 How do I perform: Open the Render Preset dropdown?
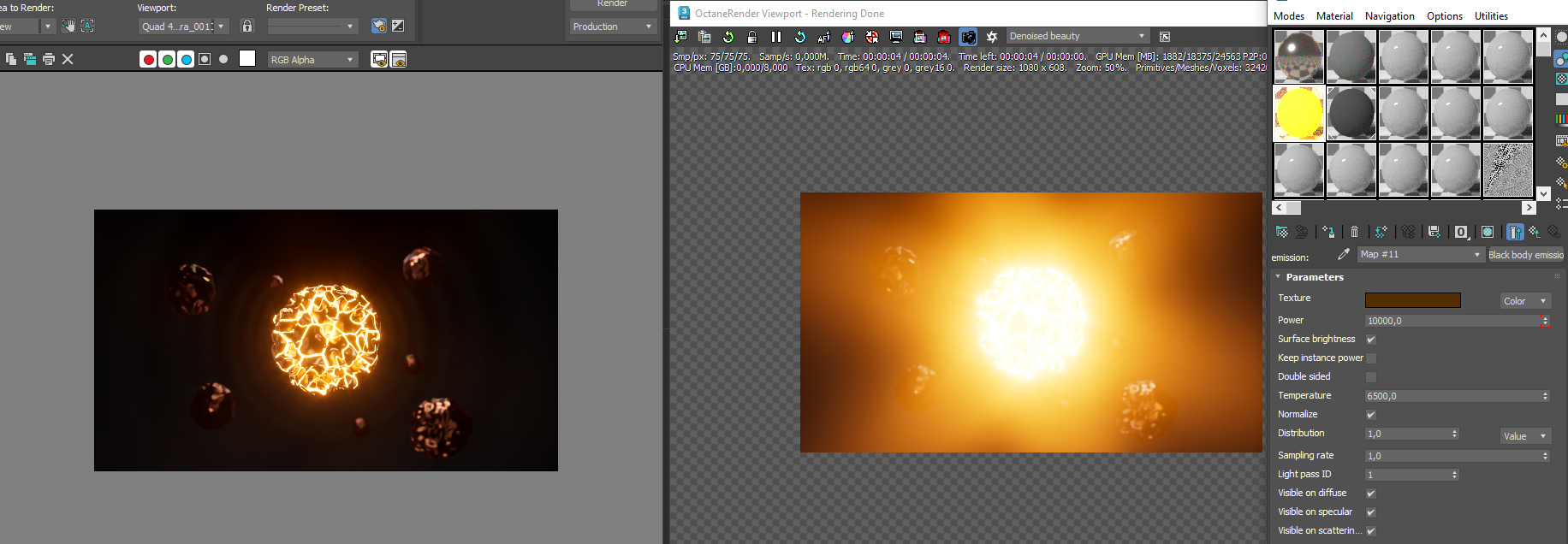(312, 27)
